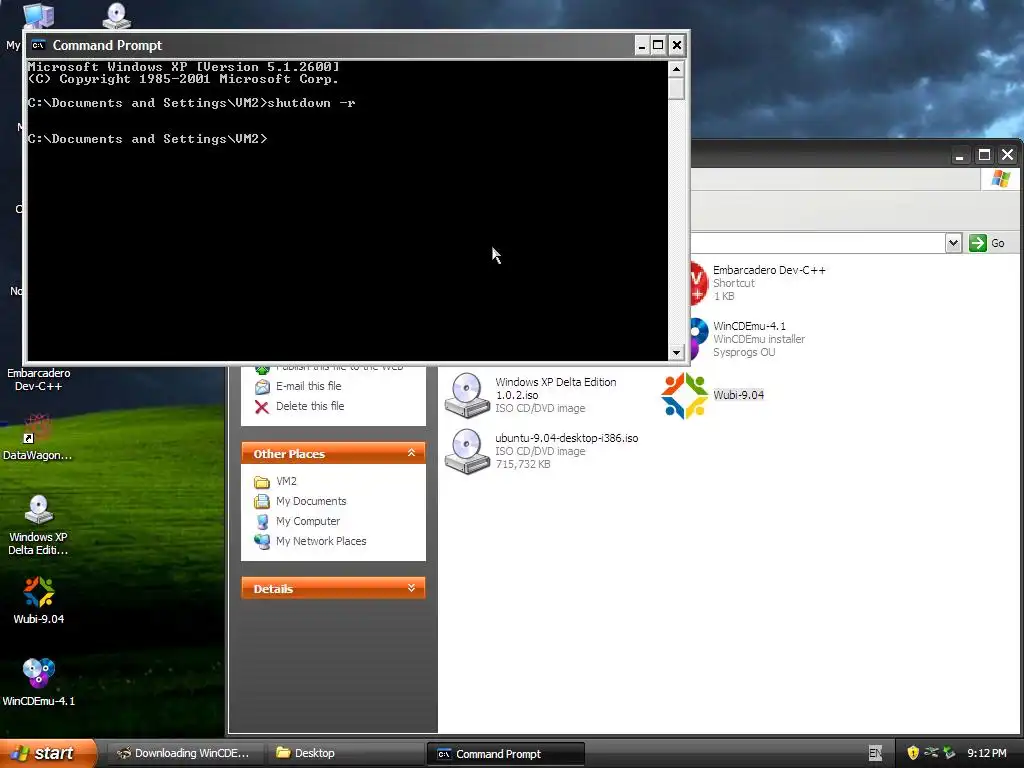
Task: Click the disc icon at top of desktop
Action: [x=116, y=15]
